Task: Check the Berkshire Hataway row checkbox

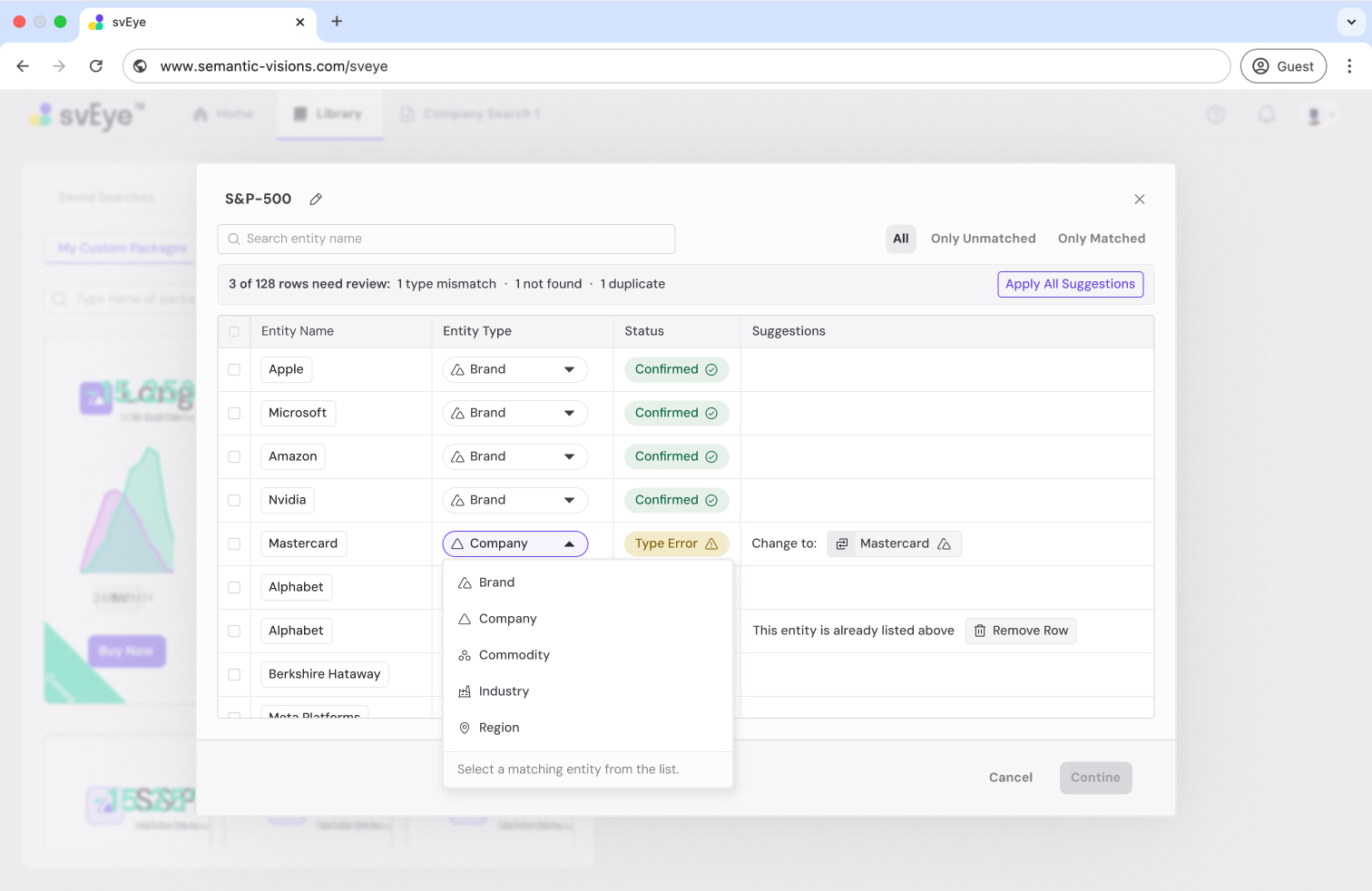Action: (234, 674)
